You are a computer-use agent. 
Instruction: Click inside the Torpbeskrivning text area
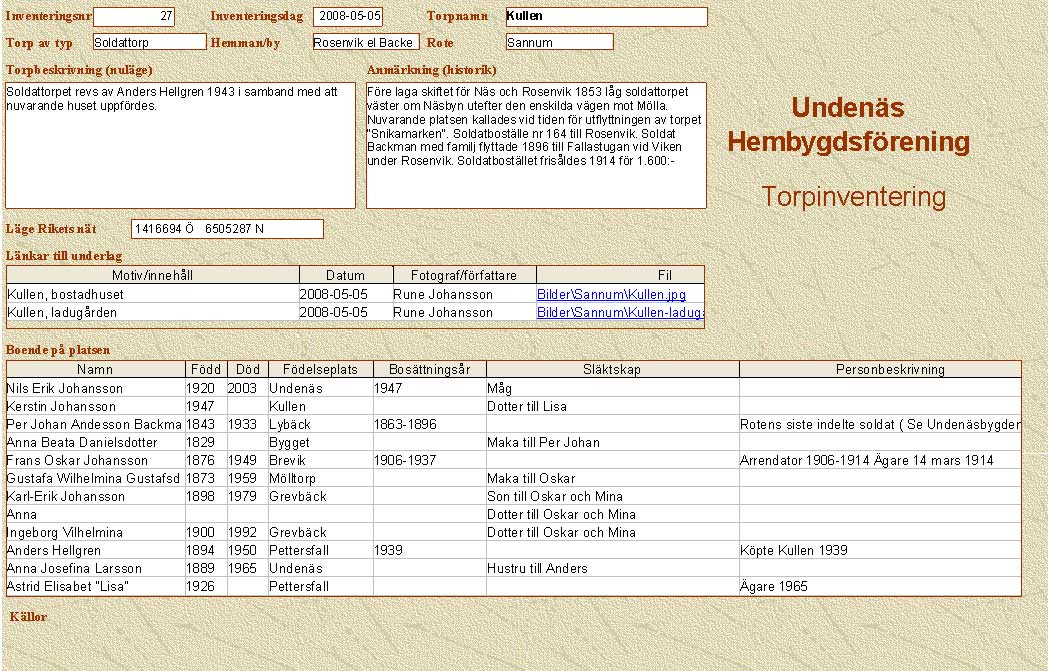(x=180, y=145)
